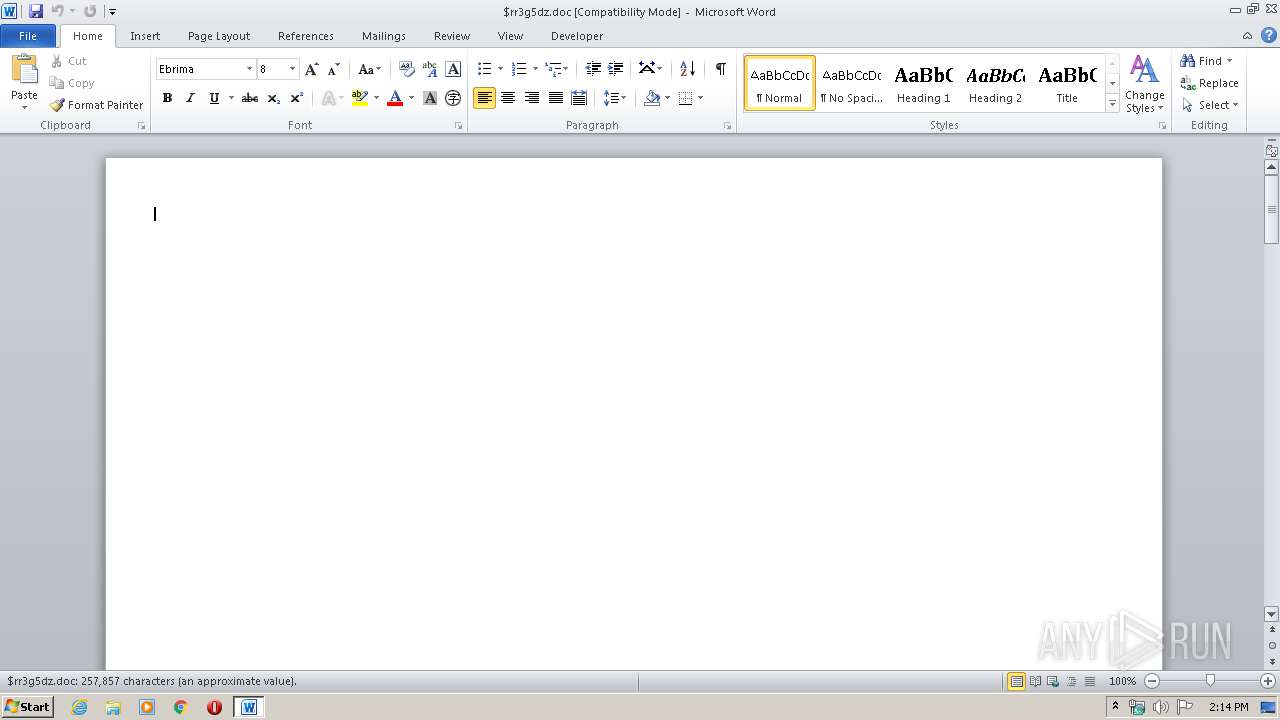1280x720 pixels.
Task: Click the Enclose Characters icon
Action: [453, 98]
